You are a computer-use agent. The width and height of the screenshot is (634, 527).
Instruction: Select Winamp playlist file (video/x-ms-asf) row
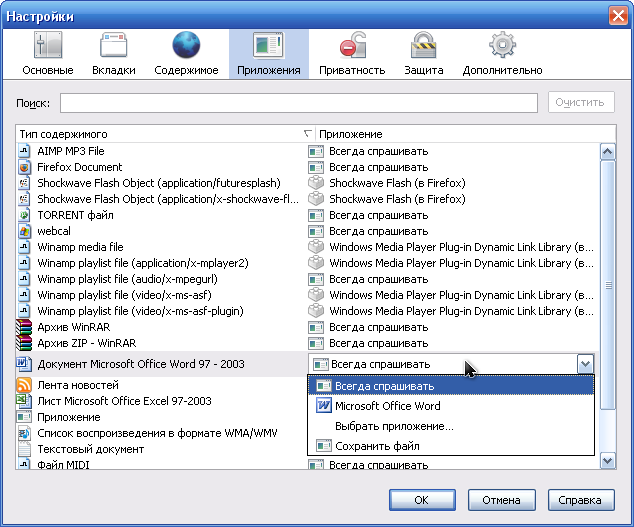coord(305,295)
